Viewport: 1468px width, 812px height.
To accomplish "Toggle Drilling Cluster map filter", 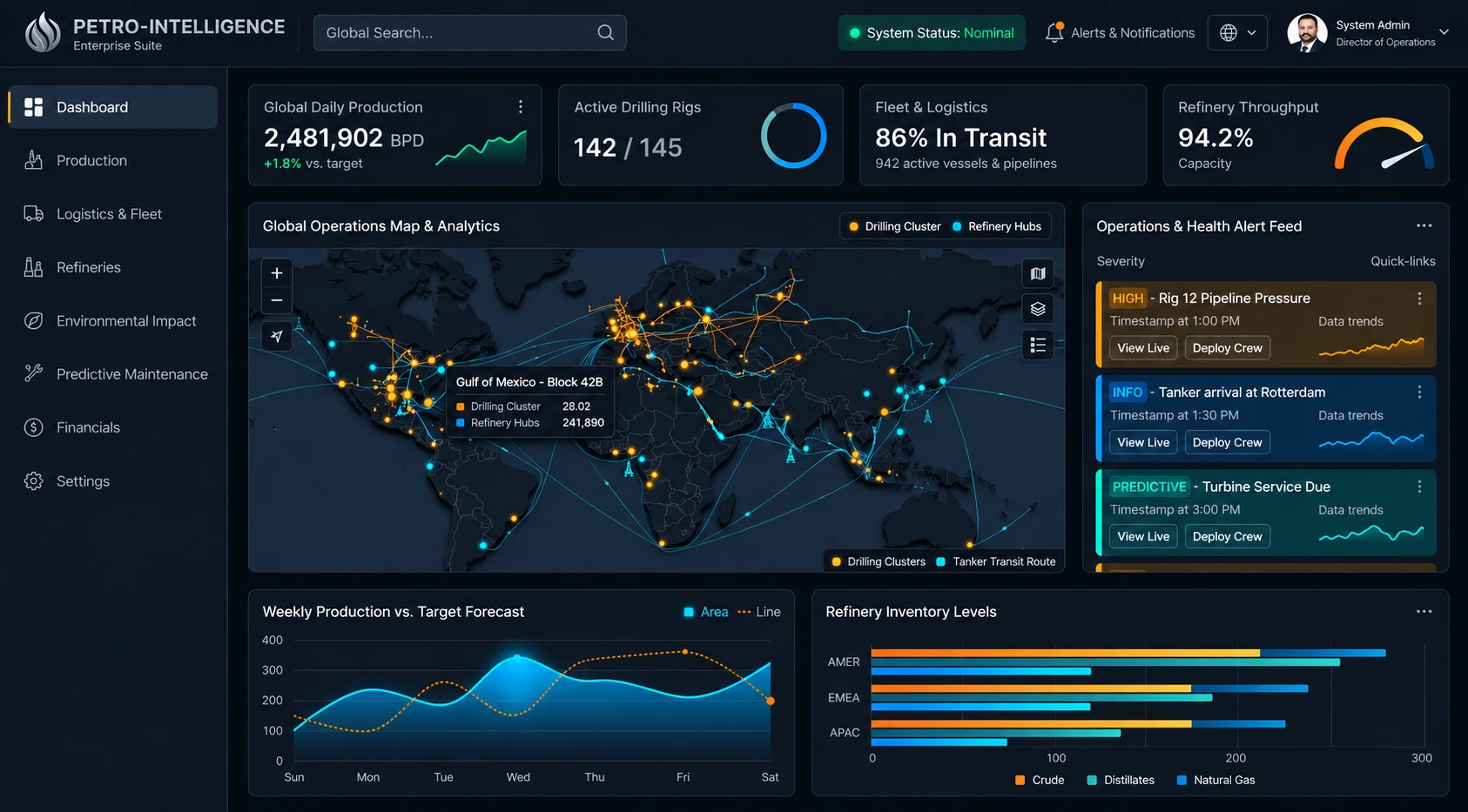I will pos(895,226).
